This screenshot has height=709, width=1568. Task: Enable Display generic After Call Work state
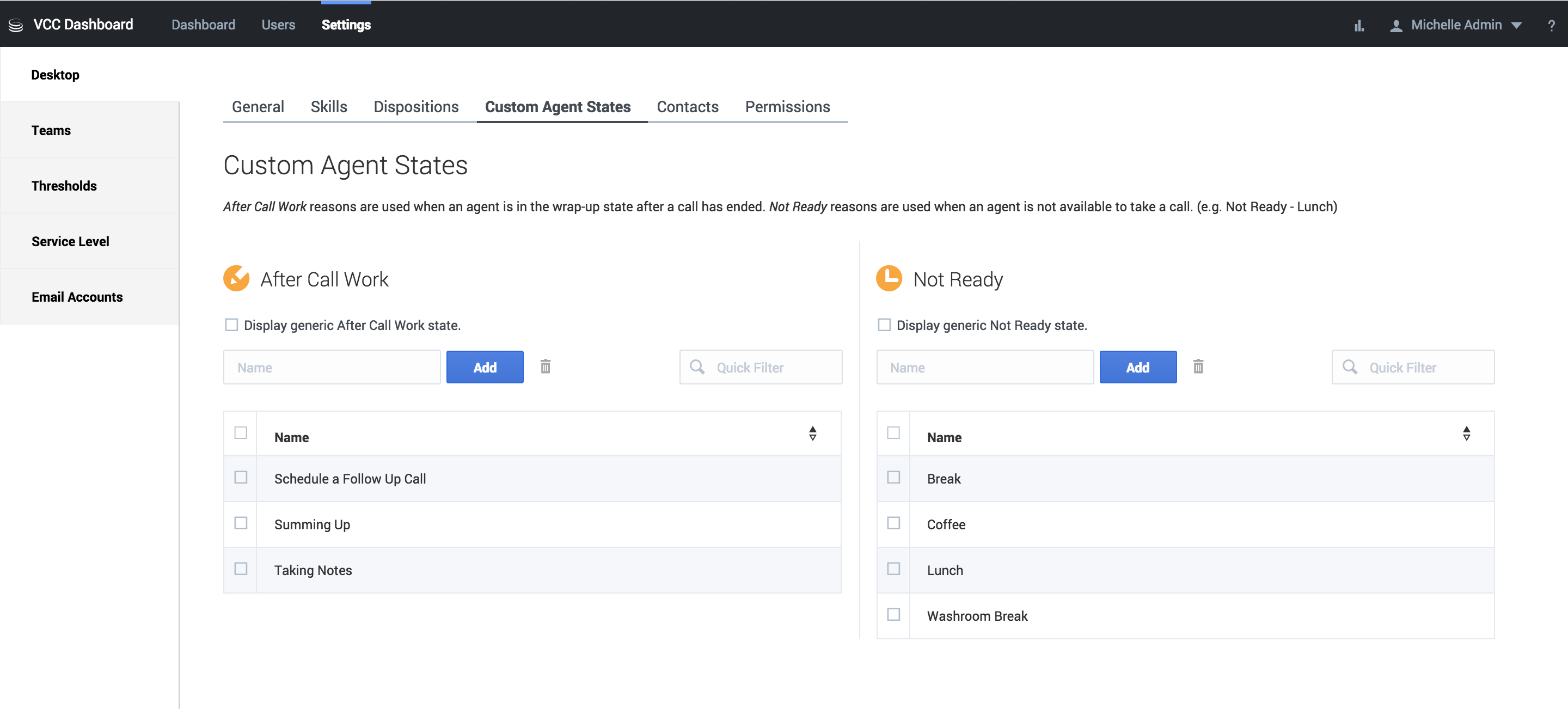(231, 325)
